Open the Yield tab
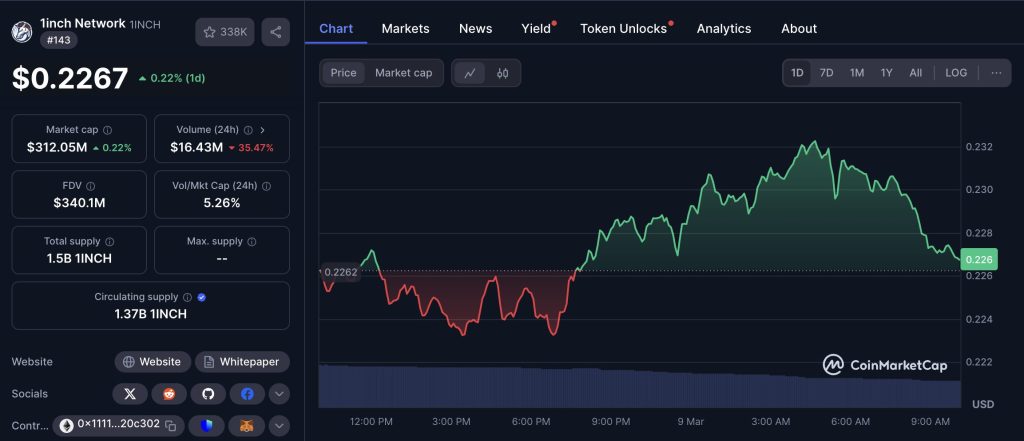 pos(537,29)
